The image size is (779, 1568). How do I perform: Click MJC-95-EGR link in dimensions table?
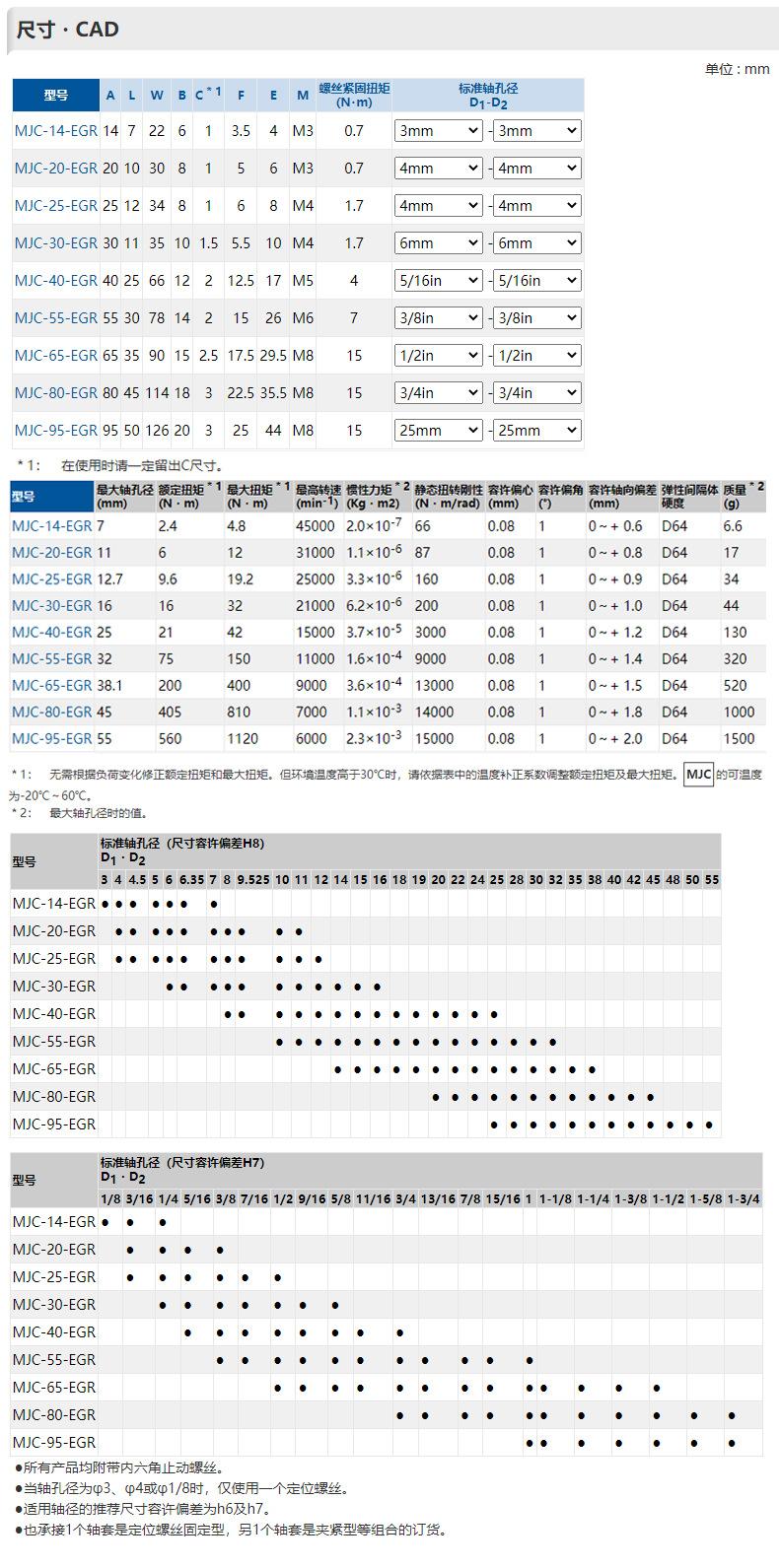click(56, 430)
